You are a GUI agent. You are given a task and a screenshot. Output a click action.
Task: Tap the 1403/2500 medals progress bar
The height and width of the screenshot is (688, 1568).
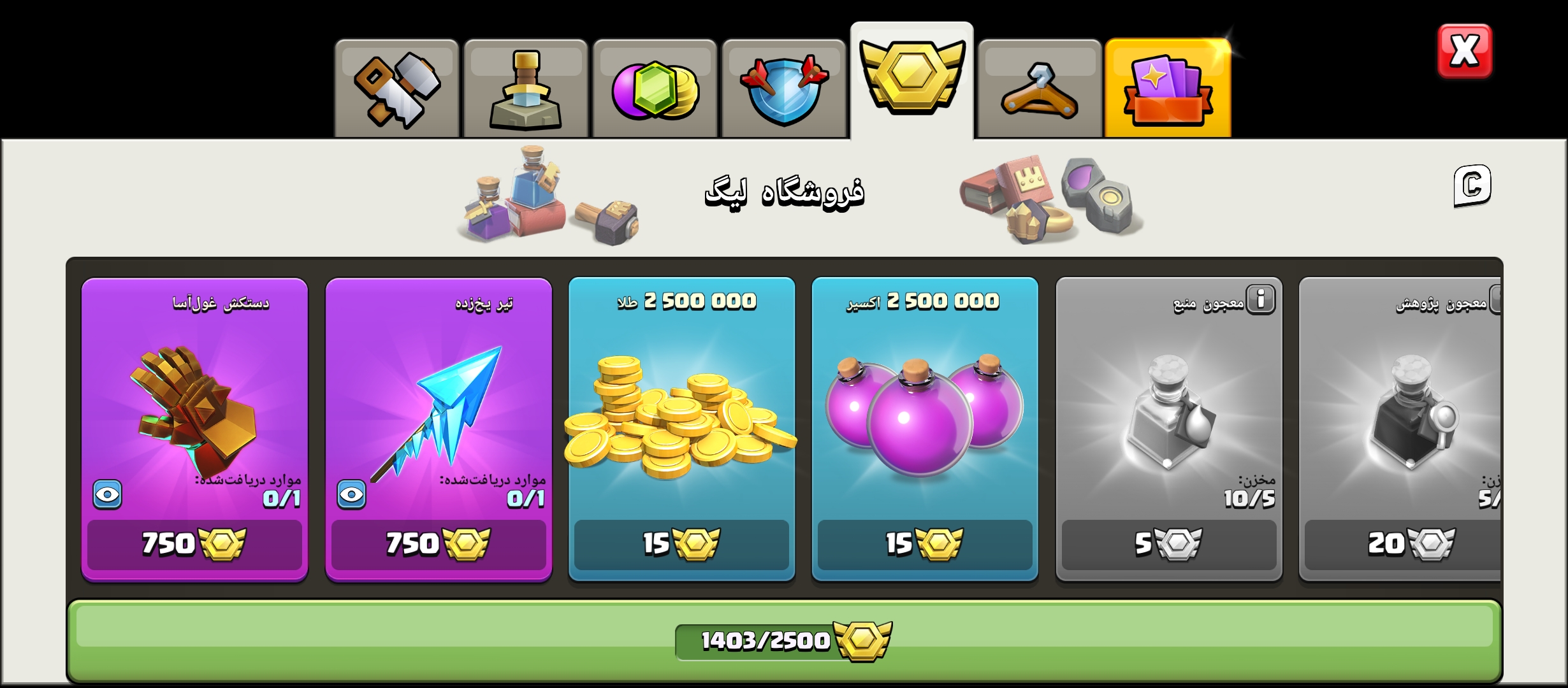point(784,640)
